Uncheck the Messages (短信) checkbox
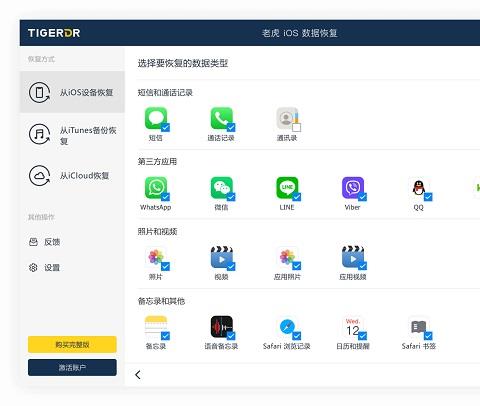The image size is (480, 406). pos(165,127)
